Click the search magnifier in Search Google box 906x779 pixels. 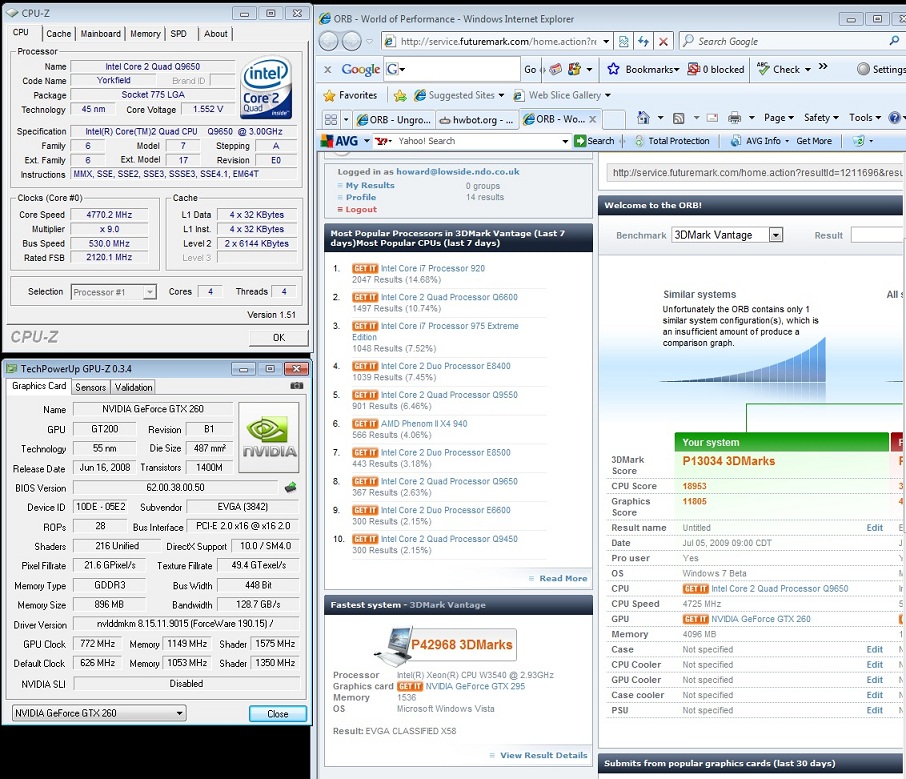click(x=894, y=41)
